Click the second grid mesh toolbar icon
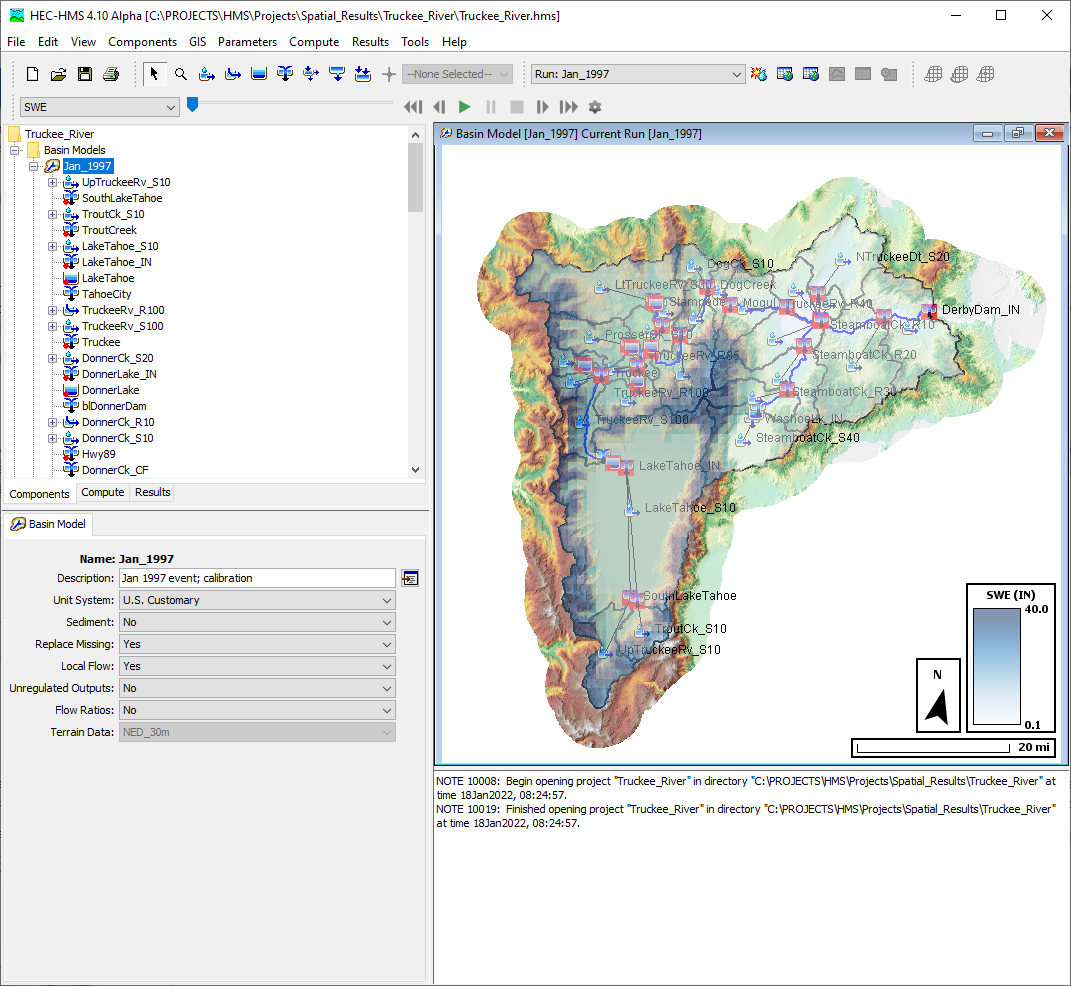1071x986 pixels. click(959, 74)
